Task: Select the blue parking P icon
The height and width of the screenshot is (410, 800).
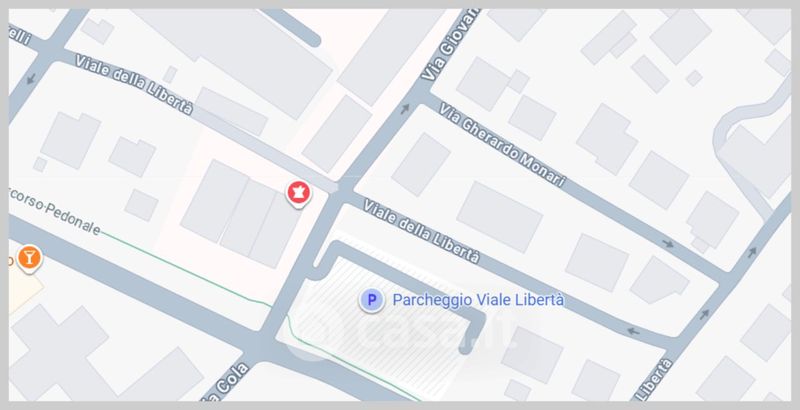Action: pyautogui.click(x=372, y=300)
